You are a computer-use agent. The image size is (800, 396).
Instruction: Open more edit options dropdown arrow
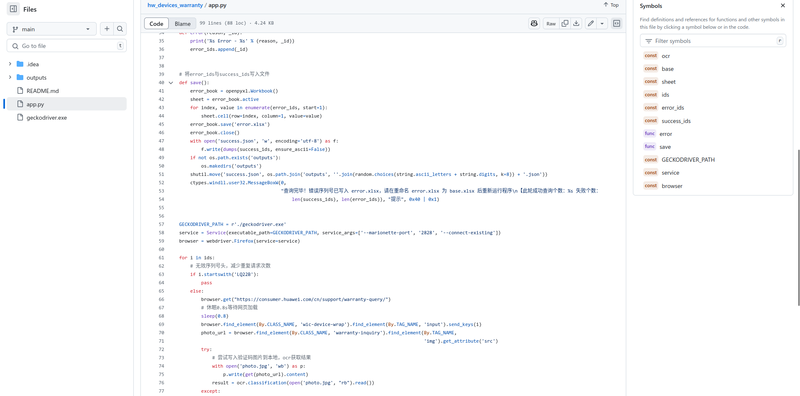point(603,23)
